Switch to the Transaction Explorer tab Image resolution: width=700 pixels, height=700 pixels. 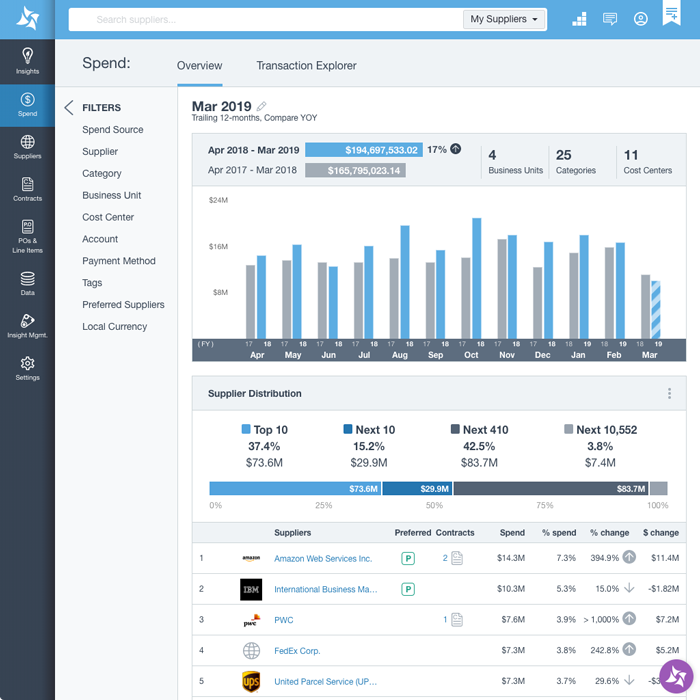point(306,66)
